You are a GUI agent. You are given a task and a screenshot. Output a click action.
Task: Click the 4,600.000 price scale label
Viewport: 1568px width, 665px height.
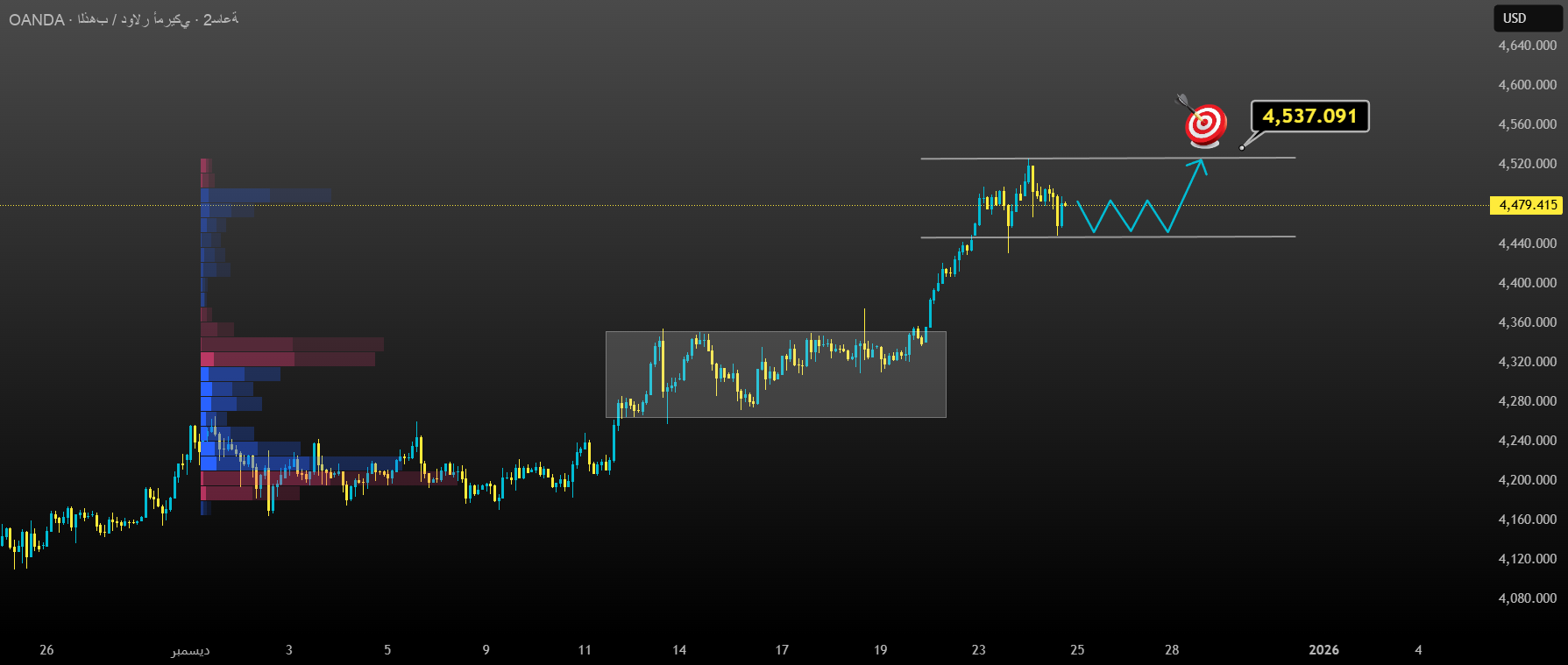tap(1527, 85)
